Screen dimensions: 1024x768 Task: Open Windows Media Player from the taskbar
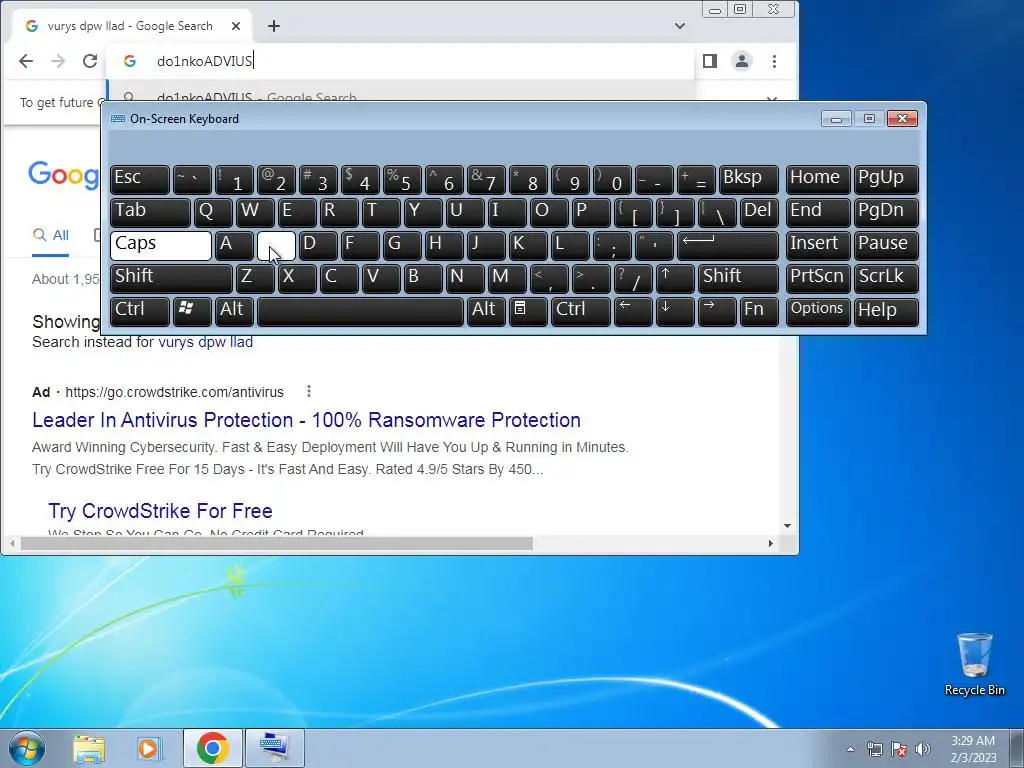[x=150, y=748]
